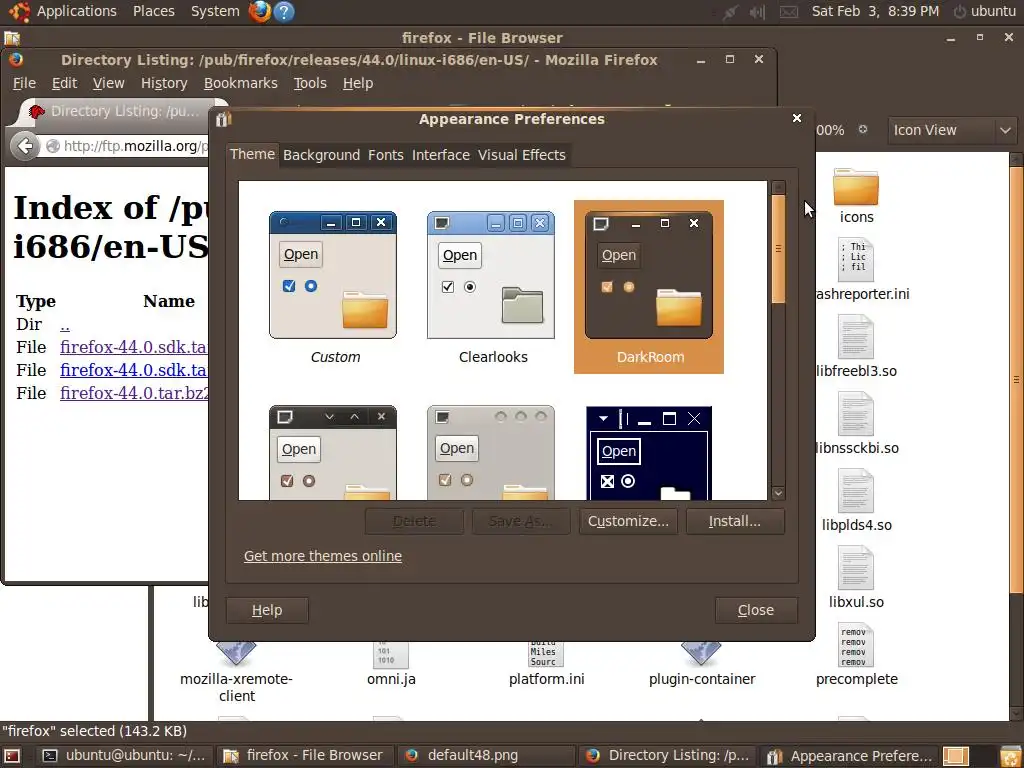
Task: Open Get more themes online link
Action: [323, 556]
